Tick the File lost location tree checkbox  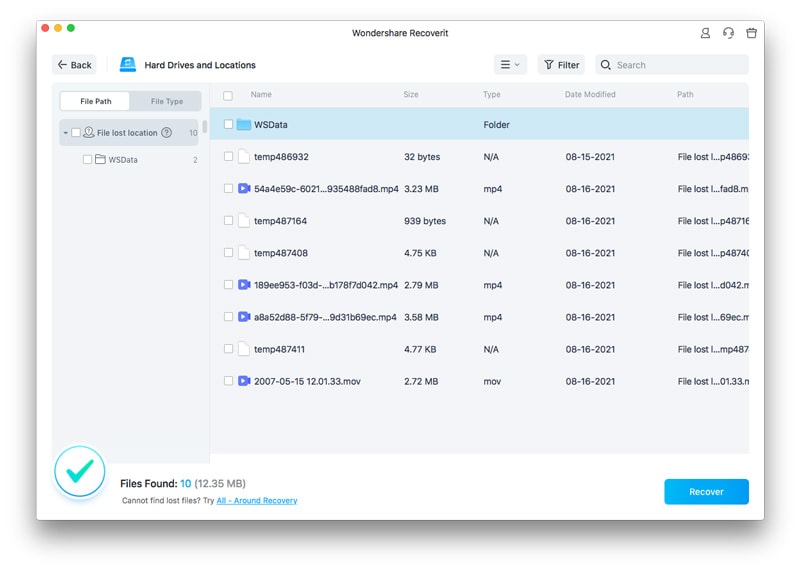point(76,133)
